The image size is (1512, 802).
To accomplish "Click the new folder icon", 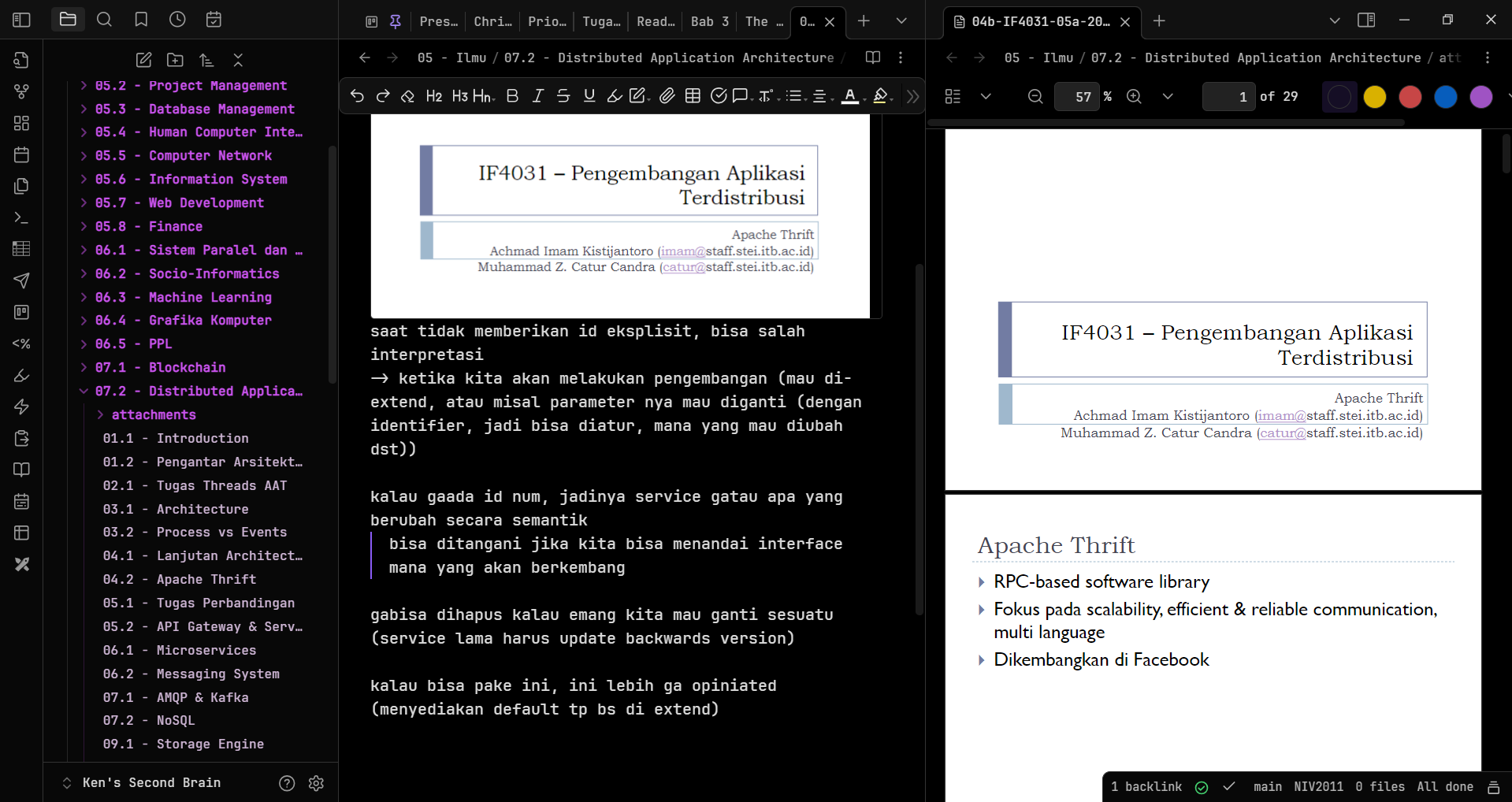I will [x=175, y=60].
